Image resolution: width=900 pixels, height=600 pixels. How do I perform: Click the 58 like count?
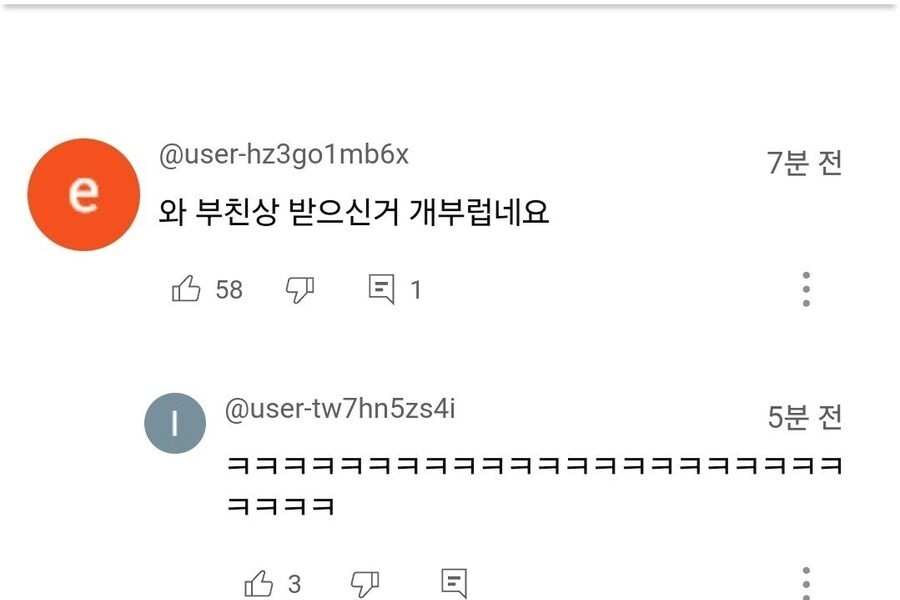pyautogui.click(x=229, y=290)
